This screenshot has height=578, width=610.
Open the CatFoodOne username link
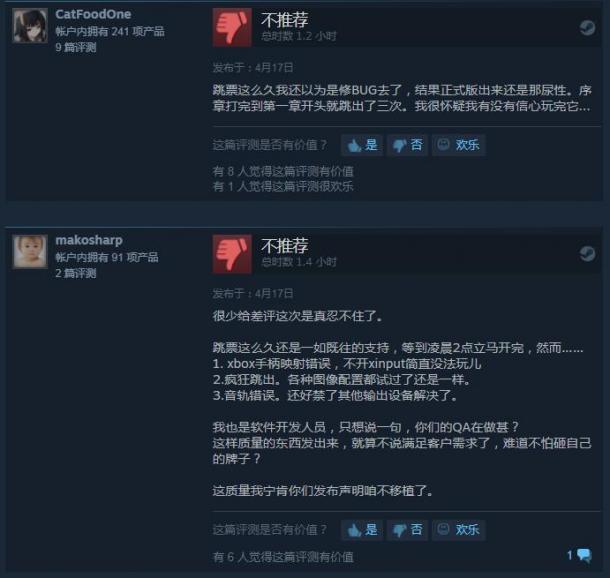coord(93,14)
